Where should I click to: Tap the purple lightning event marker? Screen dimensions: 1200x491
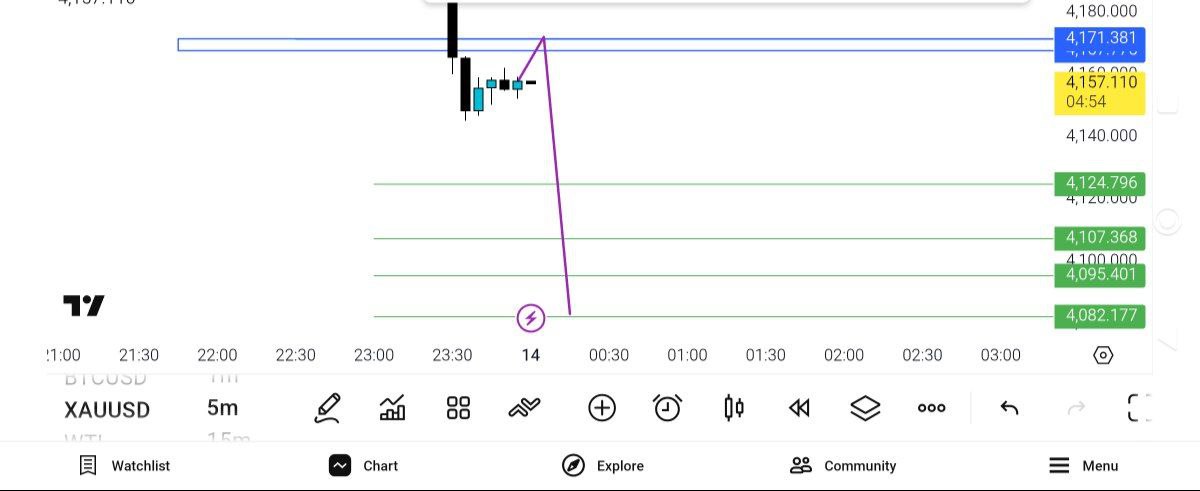pyautogui.click(x=531, y=319)
